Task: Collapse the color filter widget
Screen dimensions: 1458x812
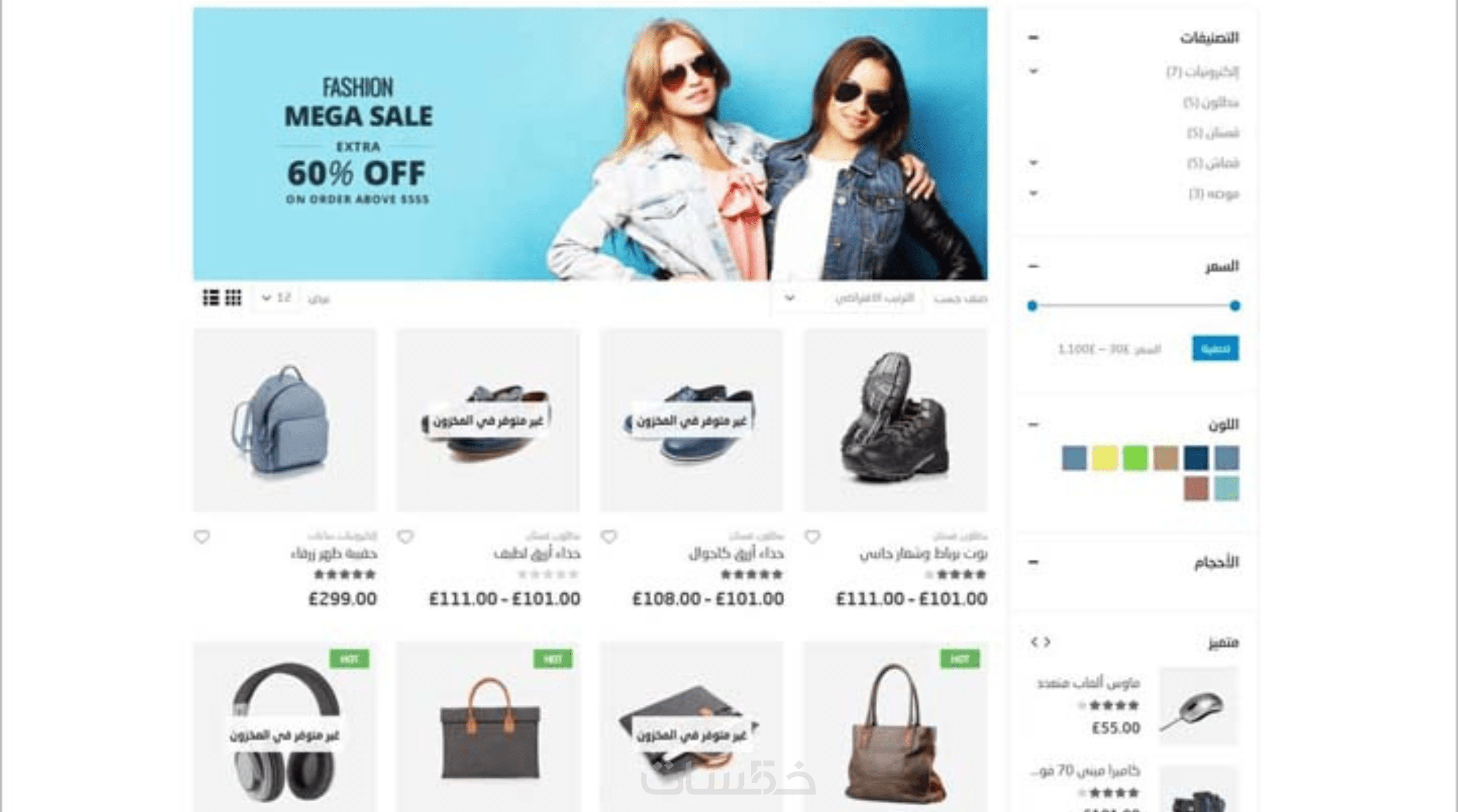Action: tap(1034, 425)
